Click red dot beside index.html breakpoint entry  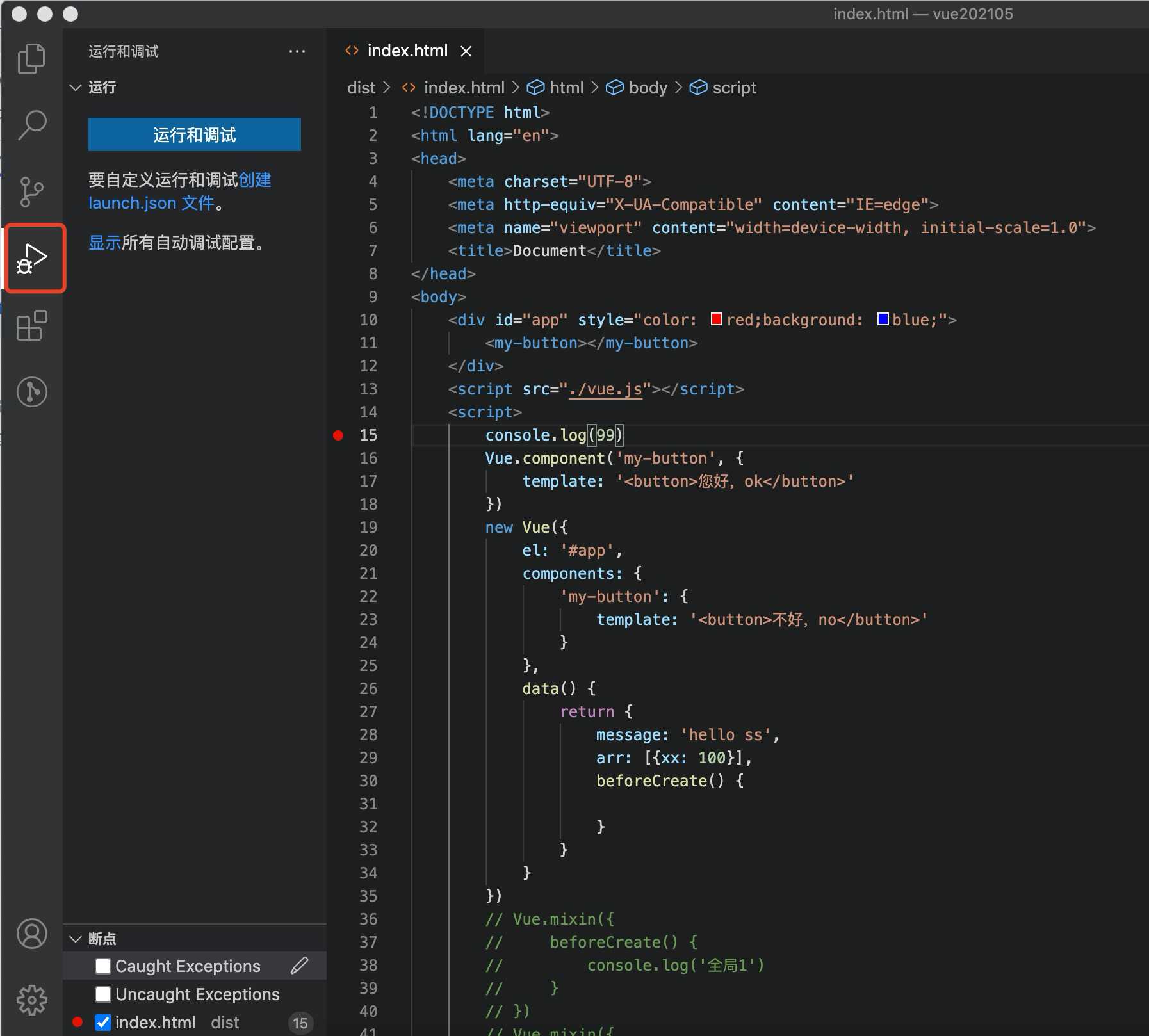tap(77, 1022)
